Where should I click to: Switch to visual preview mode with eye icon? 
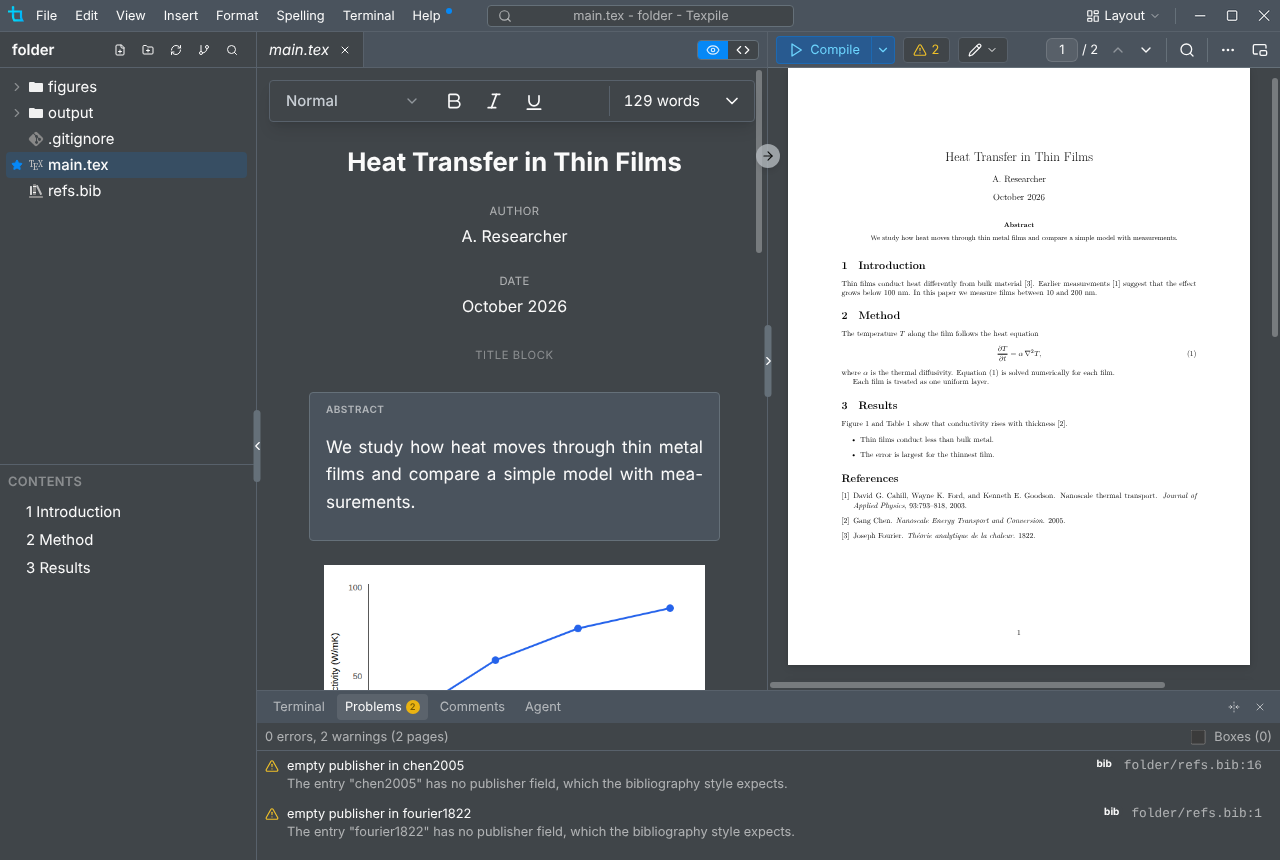tap(713, 50)
